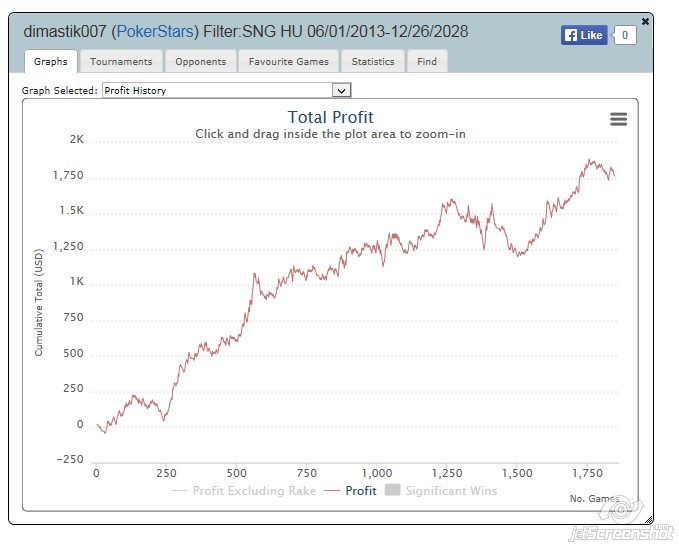Toggle the Significant Wins legend series
The image size is (679, 547).
pos(441,491)
